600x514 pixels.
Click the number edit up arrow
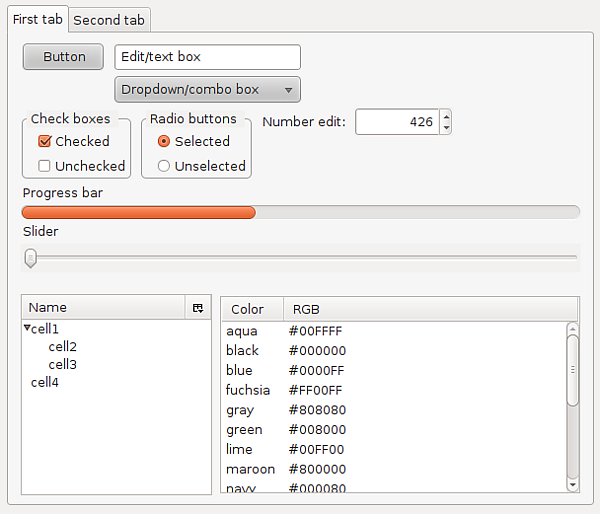click(446, 116)
